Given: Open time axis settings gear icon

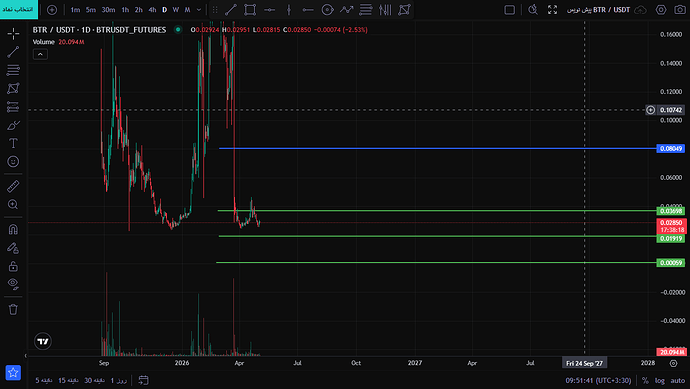Looking at the screenshot, I should [673, 363].
